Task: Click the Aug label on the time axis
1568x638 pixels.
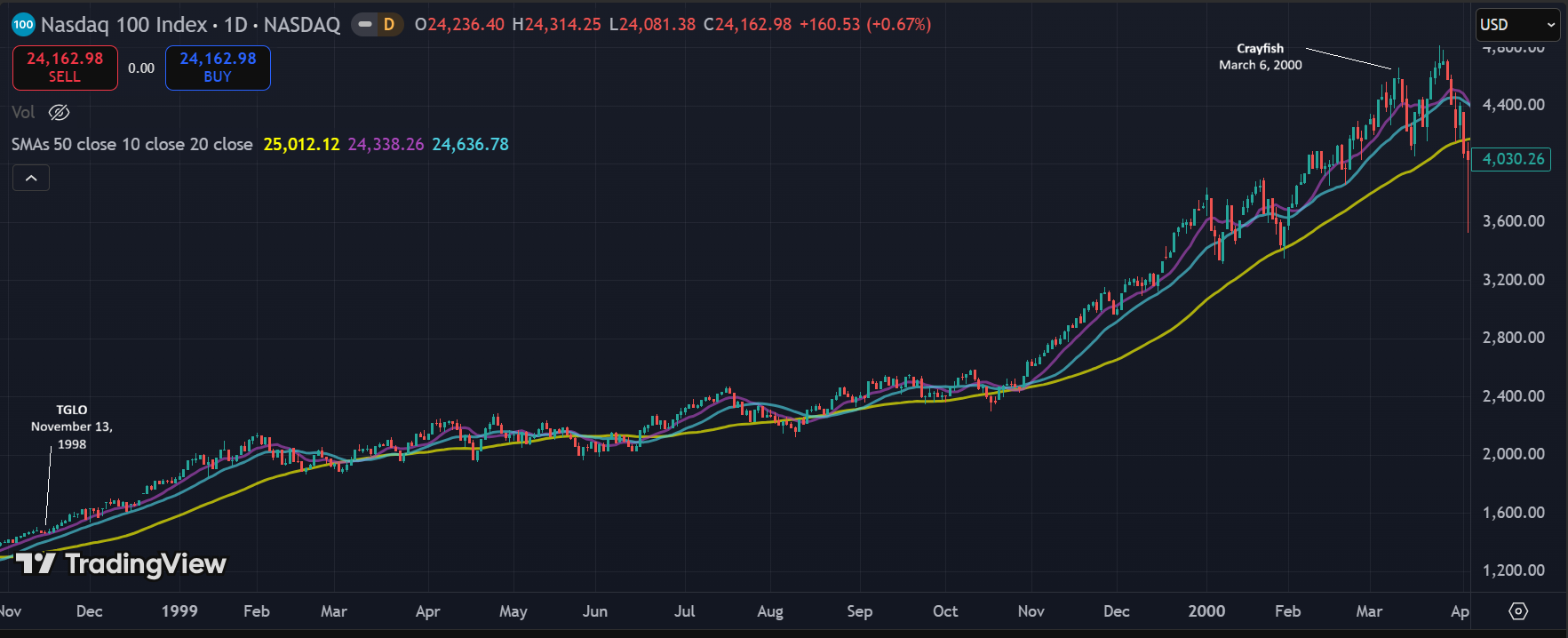Action: 769,611
